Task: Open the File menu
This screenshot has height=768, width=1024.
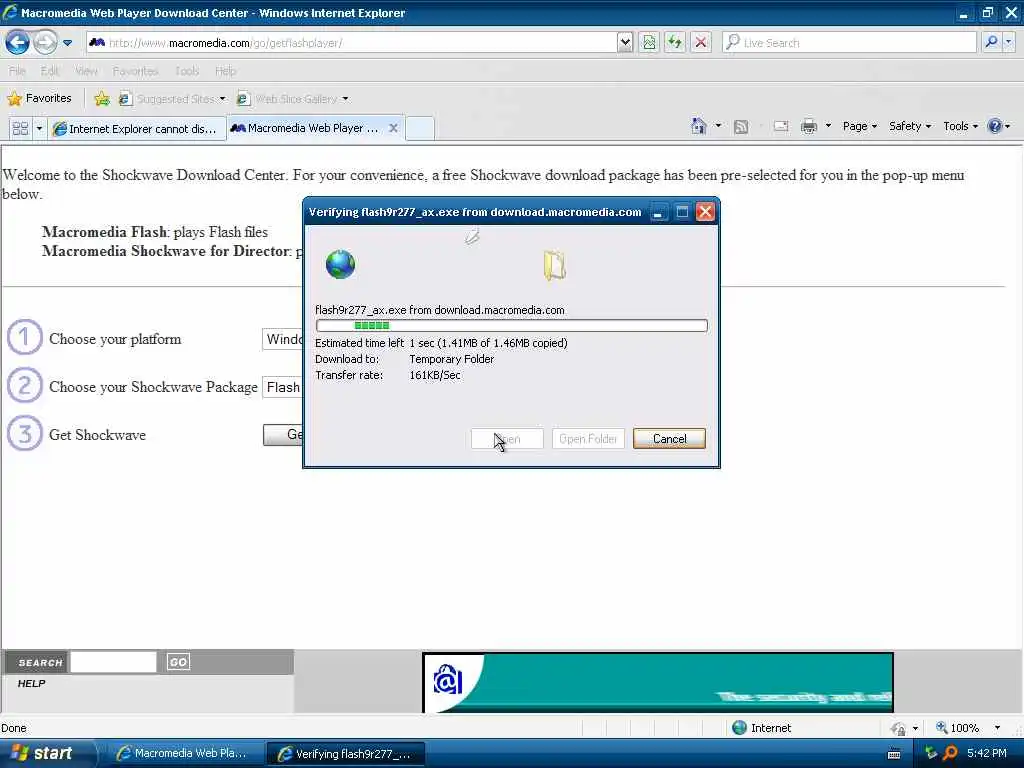Action: click(x=18, y=71)
